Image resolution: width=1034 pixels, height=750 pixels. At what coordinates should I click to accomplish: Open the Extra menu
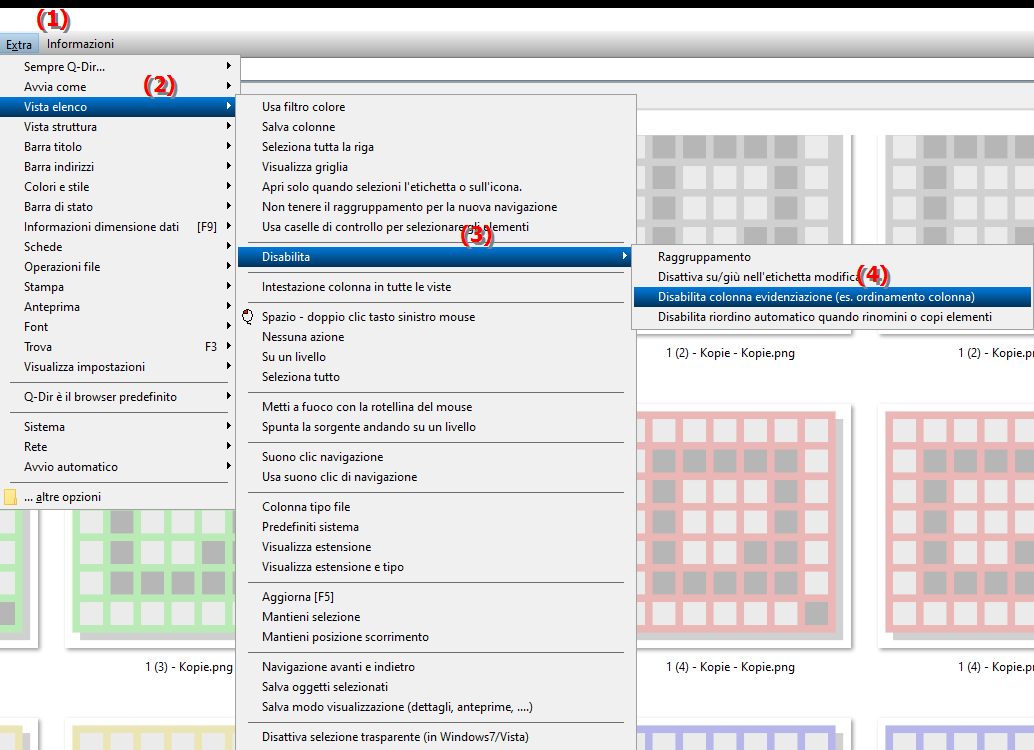(x=19, y=44)
